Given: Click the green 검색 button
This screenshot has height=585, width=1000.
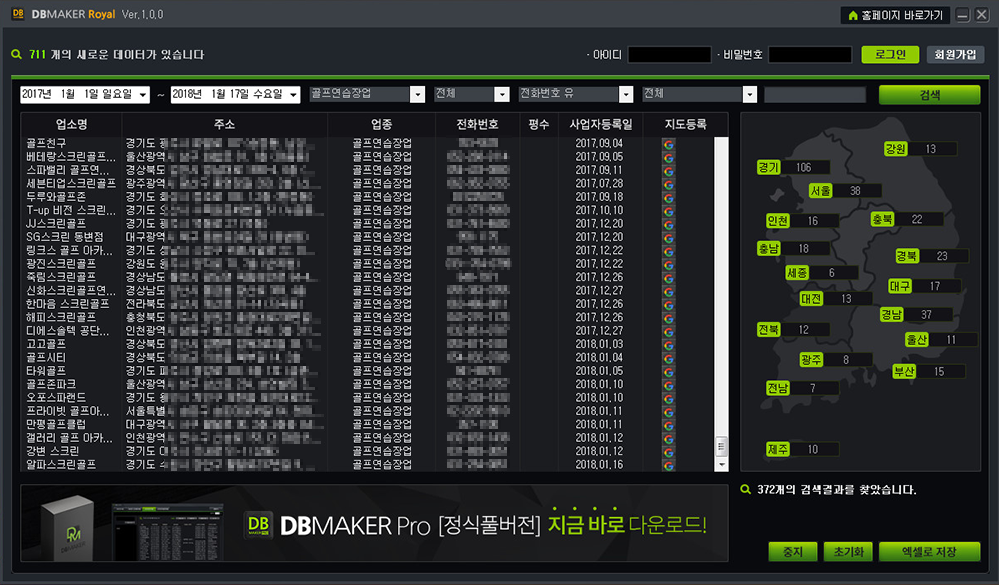Looking at the screenshot, I should point(929,95).
